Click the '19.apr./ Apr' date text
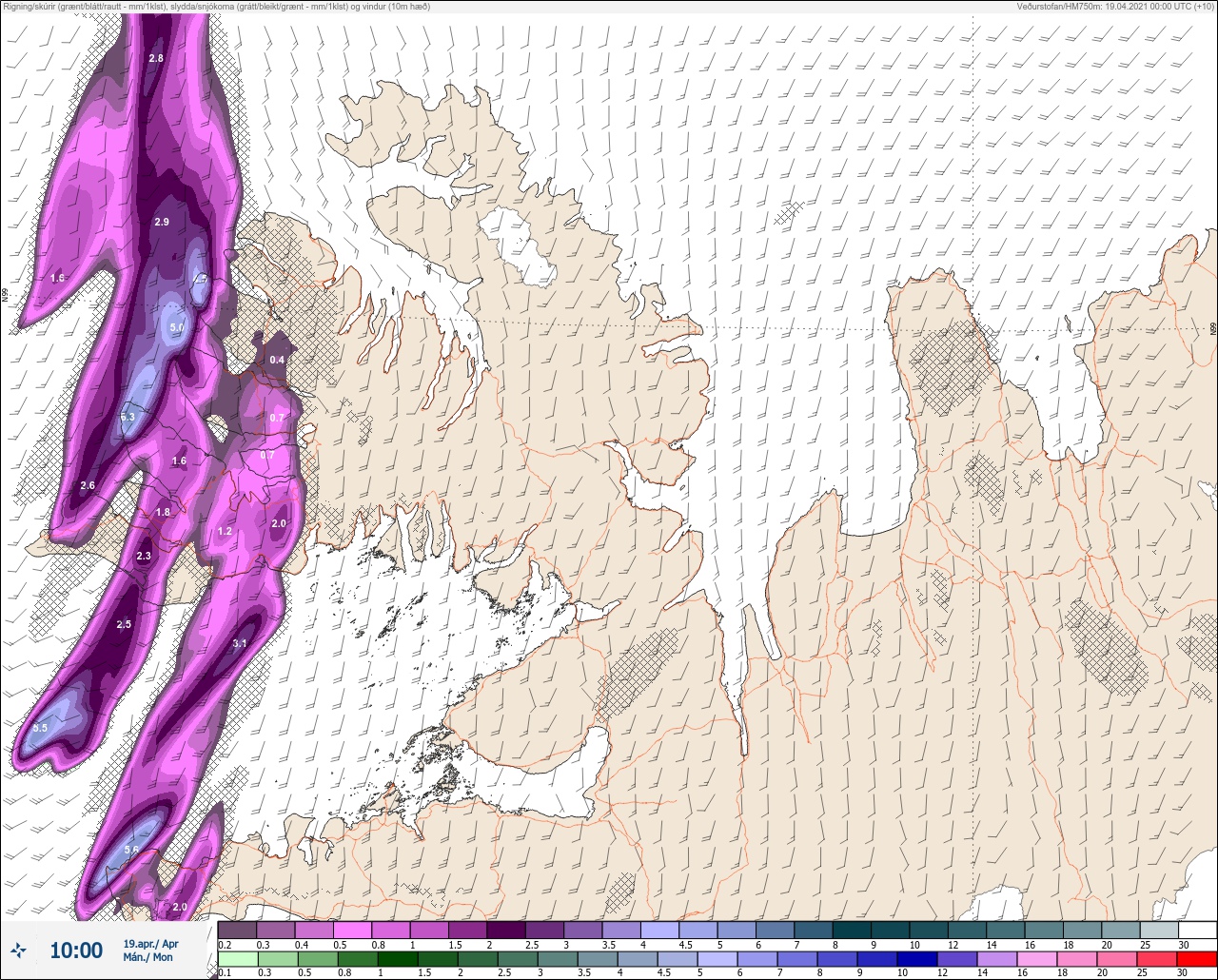This screenshot has height=980, width=1218. pos(150,944)
